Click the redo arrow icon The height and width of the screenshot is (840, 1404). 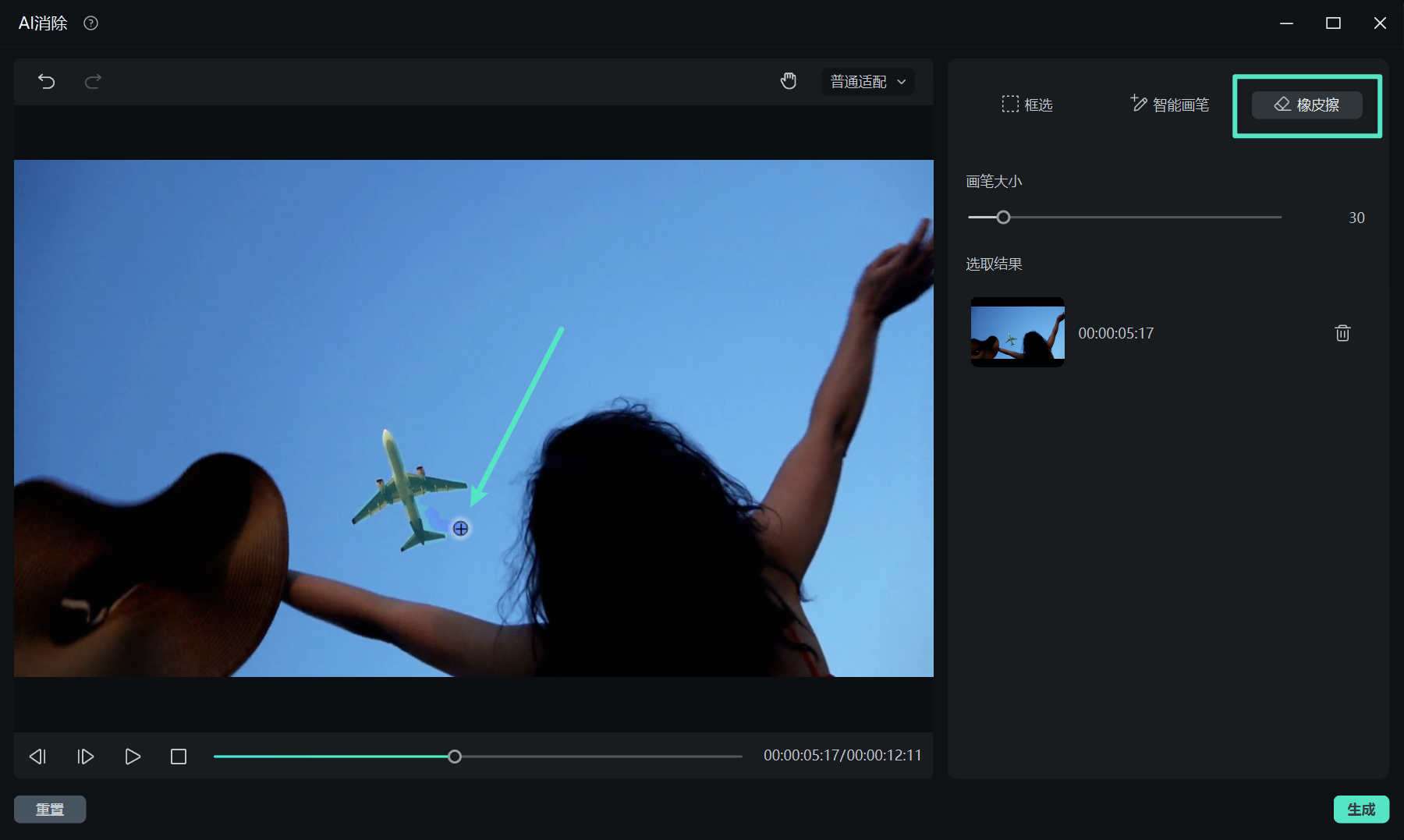(x=93, y=81)
